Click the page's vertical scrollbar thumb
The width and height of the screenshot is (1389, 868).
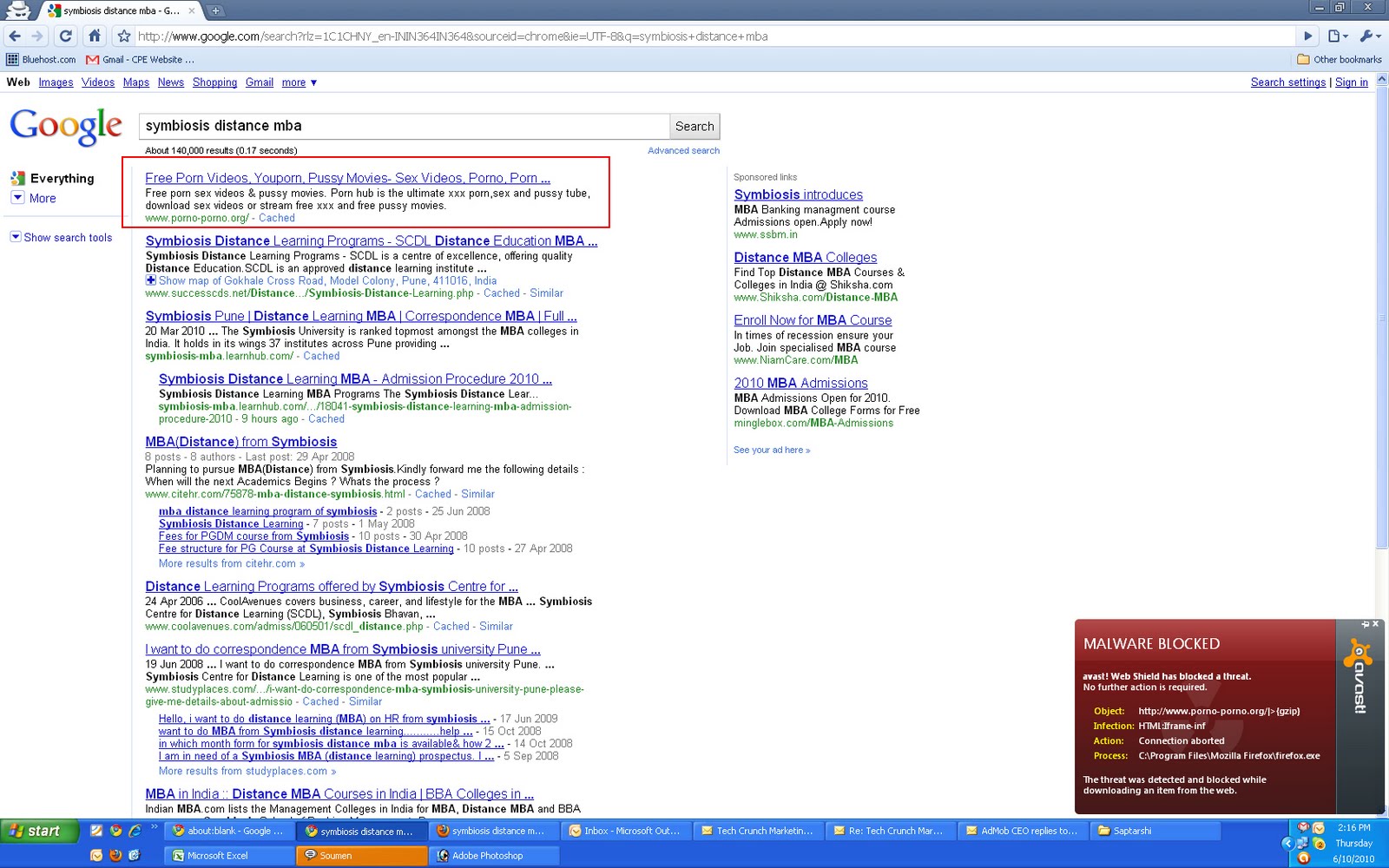1382,317
